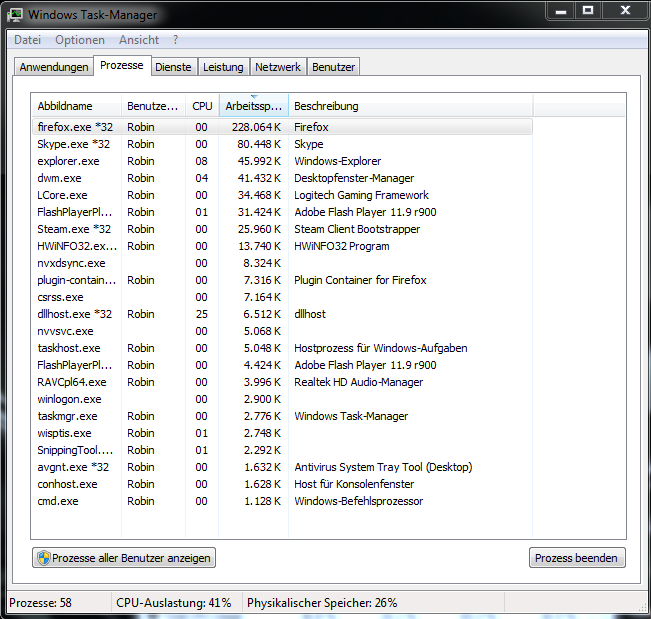Maximize the Task-Manager window
Viewport: 651px width, 619px height.
point(588,11)
